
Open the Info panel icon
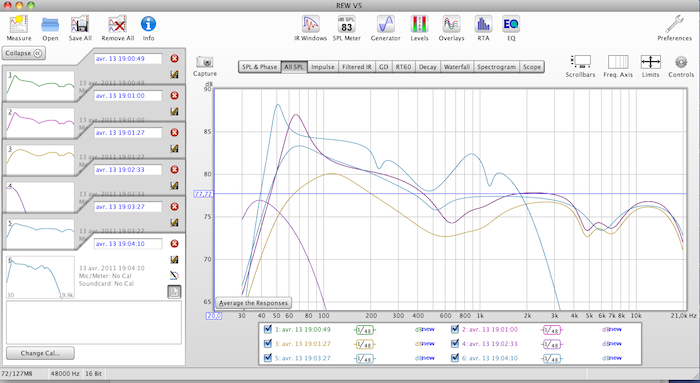pos(148,24)
